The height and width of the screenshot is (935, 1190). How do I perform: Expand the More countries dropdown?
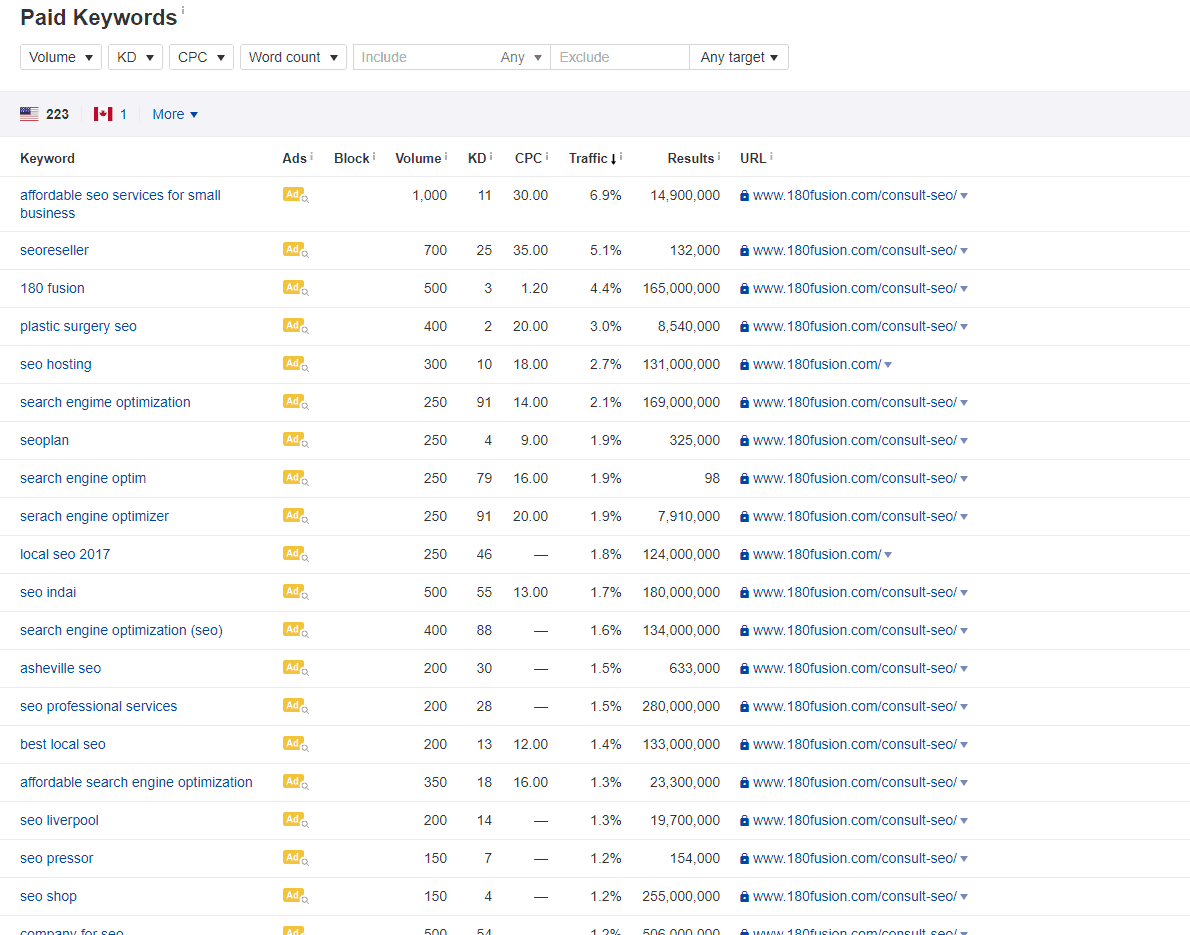pos(174,114)
